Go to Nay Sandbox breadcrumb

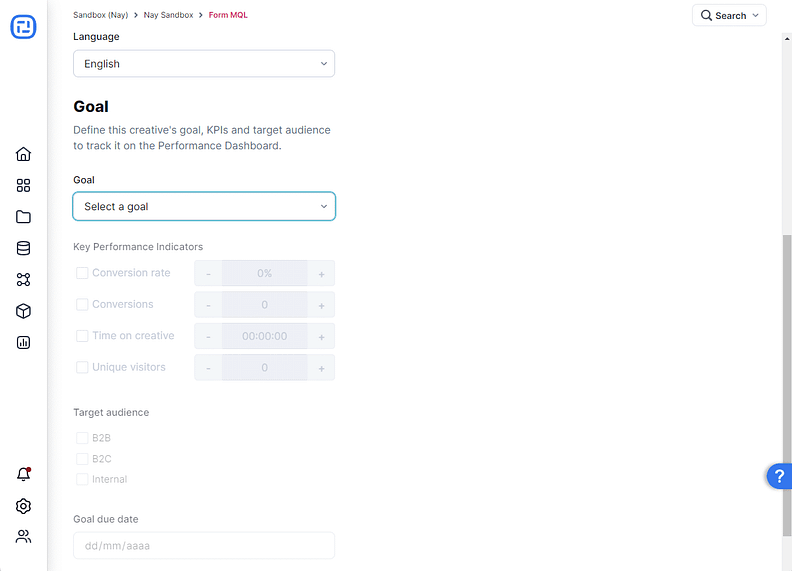(168, 15)
